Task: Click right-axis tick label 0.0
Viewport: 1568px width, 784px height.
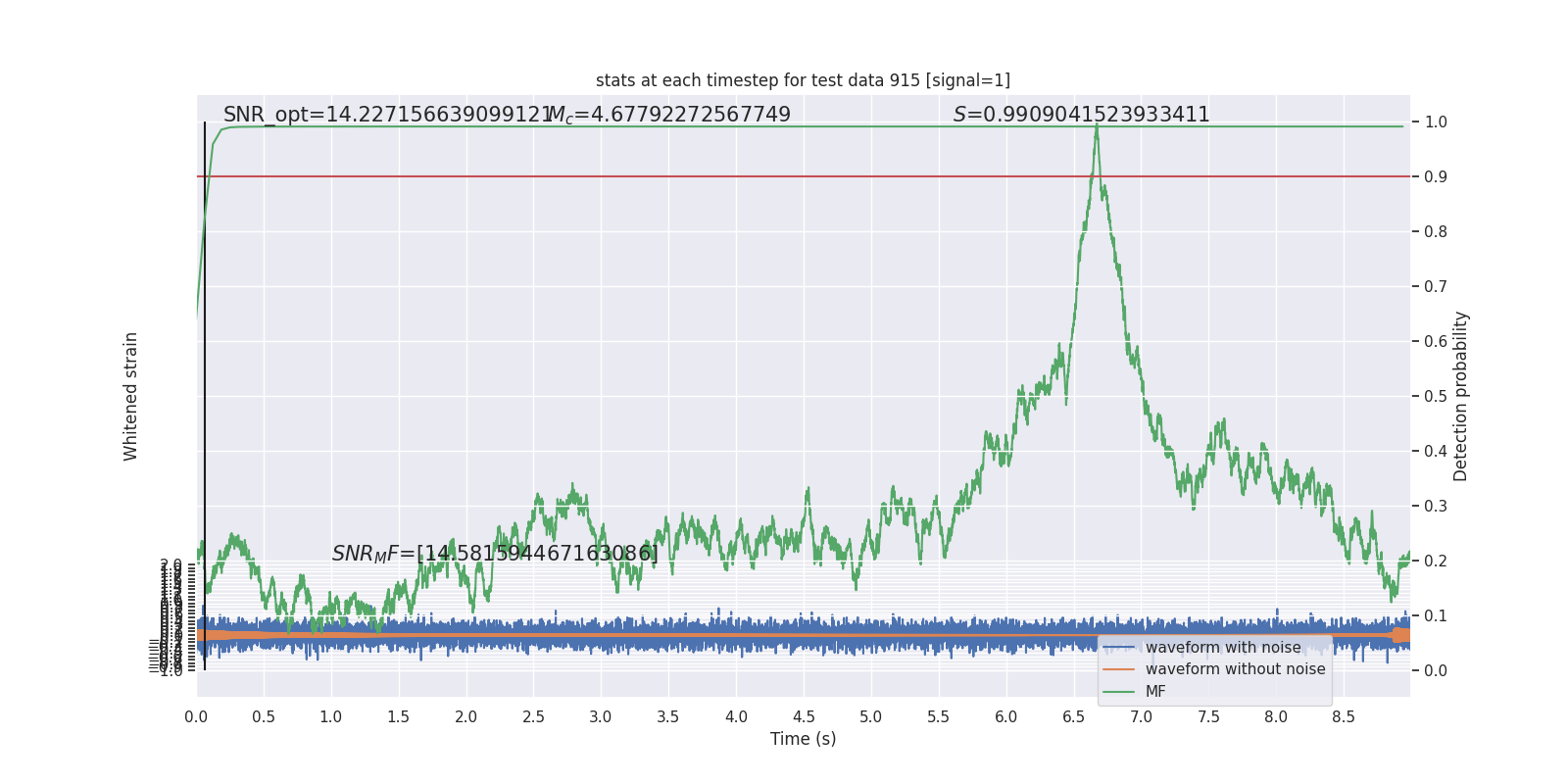Action: pos(1436,671)
